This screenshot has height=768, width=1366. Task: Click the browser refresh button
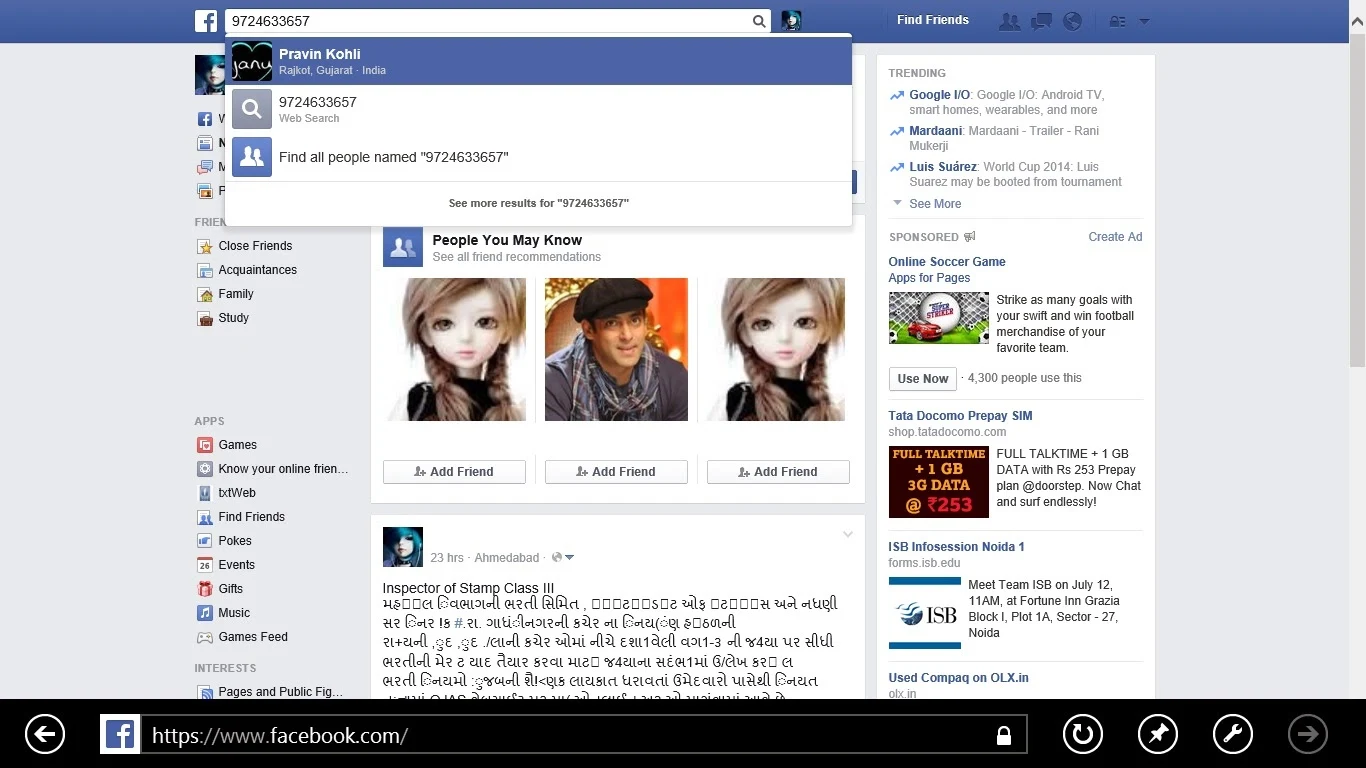[1082, 735]
